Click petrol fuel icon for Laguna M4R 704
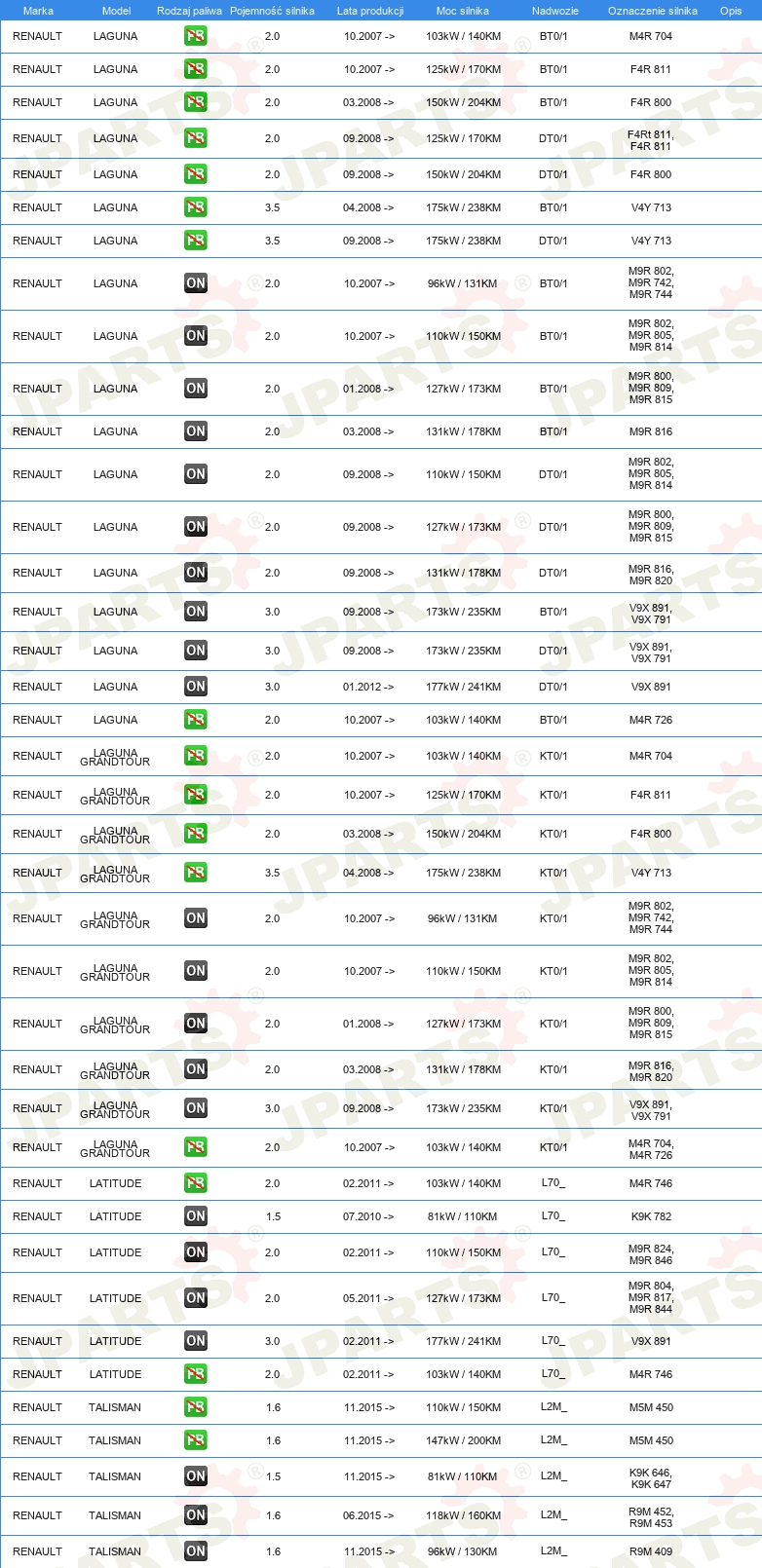Viewport: 762px width, 1568px height. pos(196,36)
